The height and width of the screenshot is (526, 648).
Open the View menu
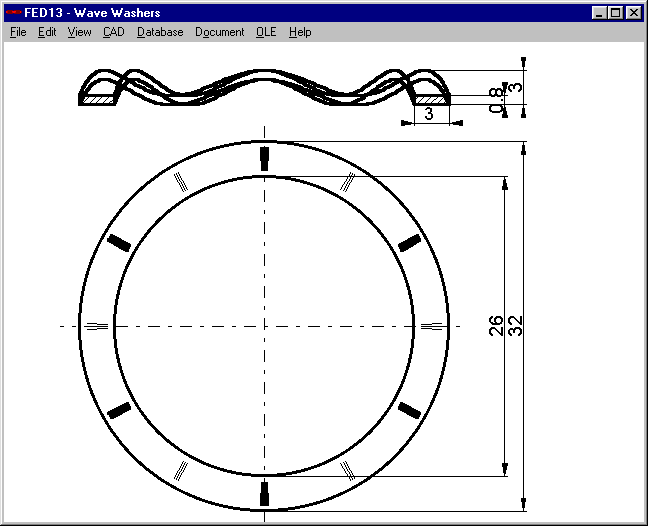pyautogui.click(x=79, y=32)
